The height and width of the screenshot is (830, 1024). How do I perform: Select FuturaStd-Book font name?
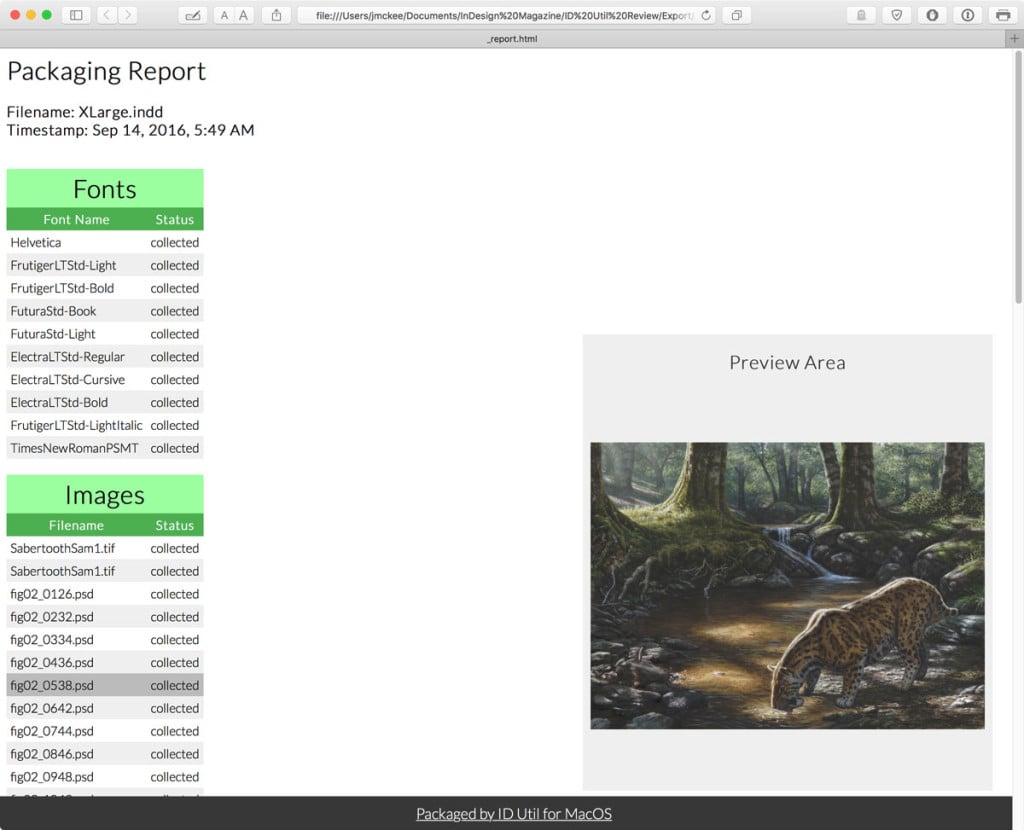pyautogui.click(x=53, y=311)
